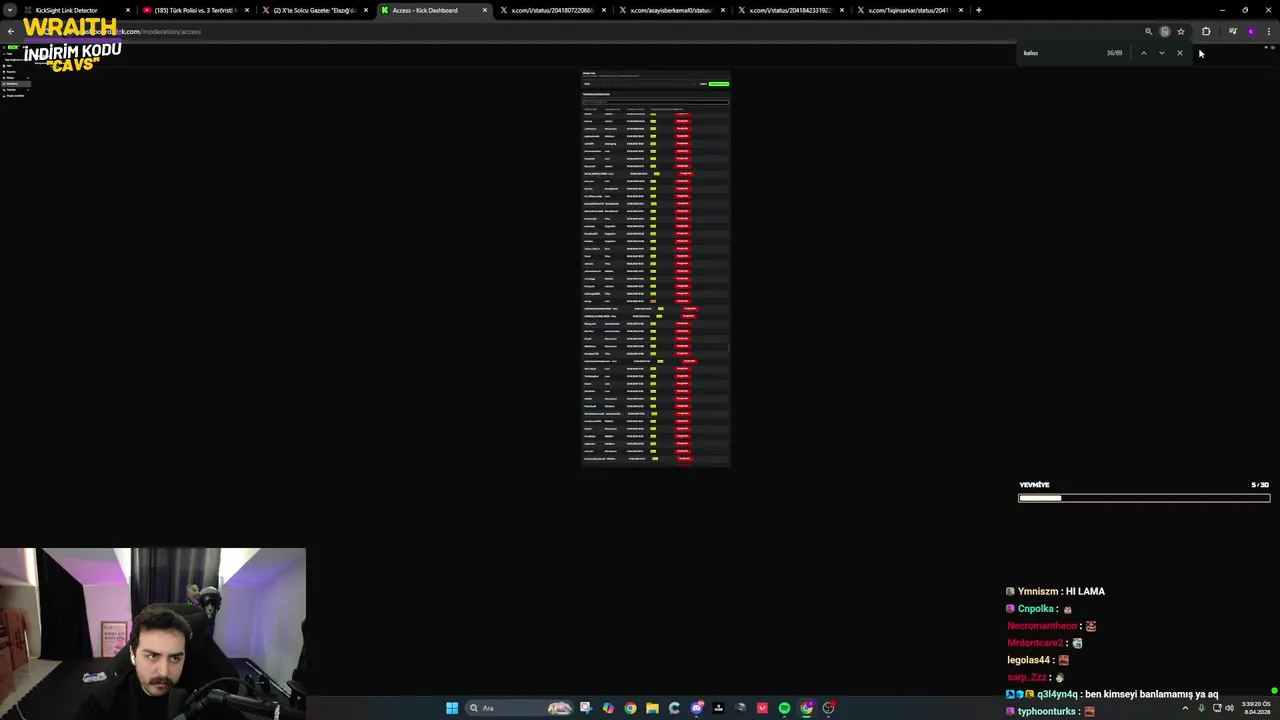Image resolution: width=1280 pixels, height=720 pixels.
Task: Show hidden system tray icons
Action: (x=1185, y=708)
